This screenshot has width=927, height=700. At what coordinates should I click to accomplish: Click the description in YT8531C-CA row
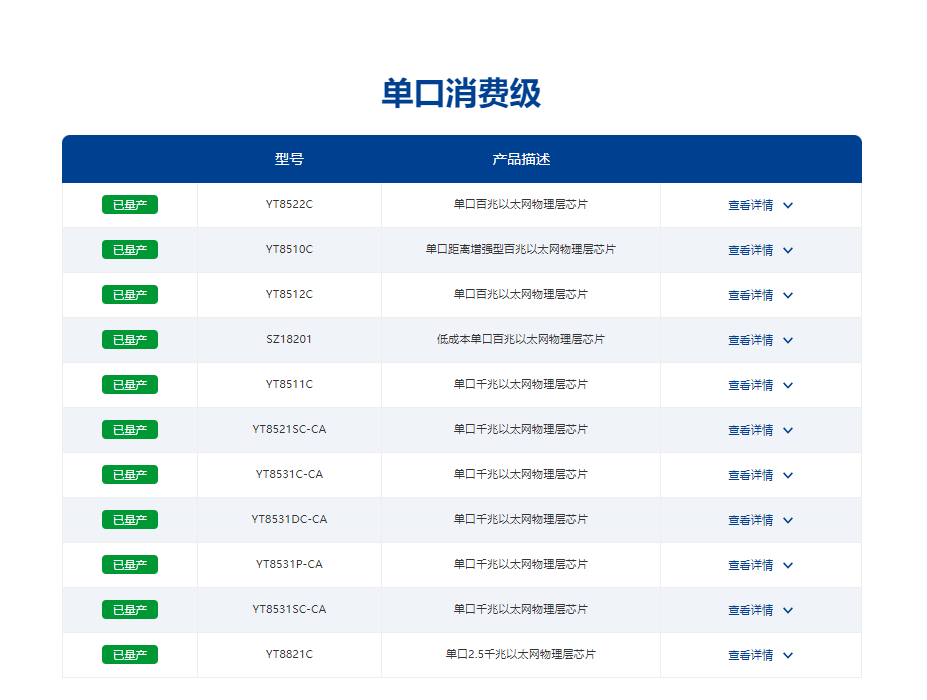(521, 474)
